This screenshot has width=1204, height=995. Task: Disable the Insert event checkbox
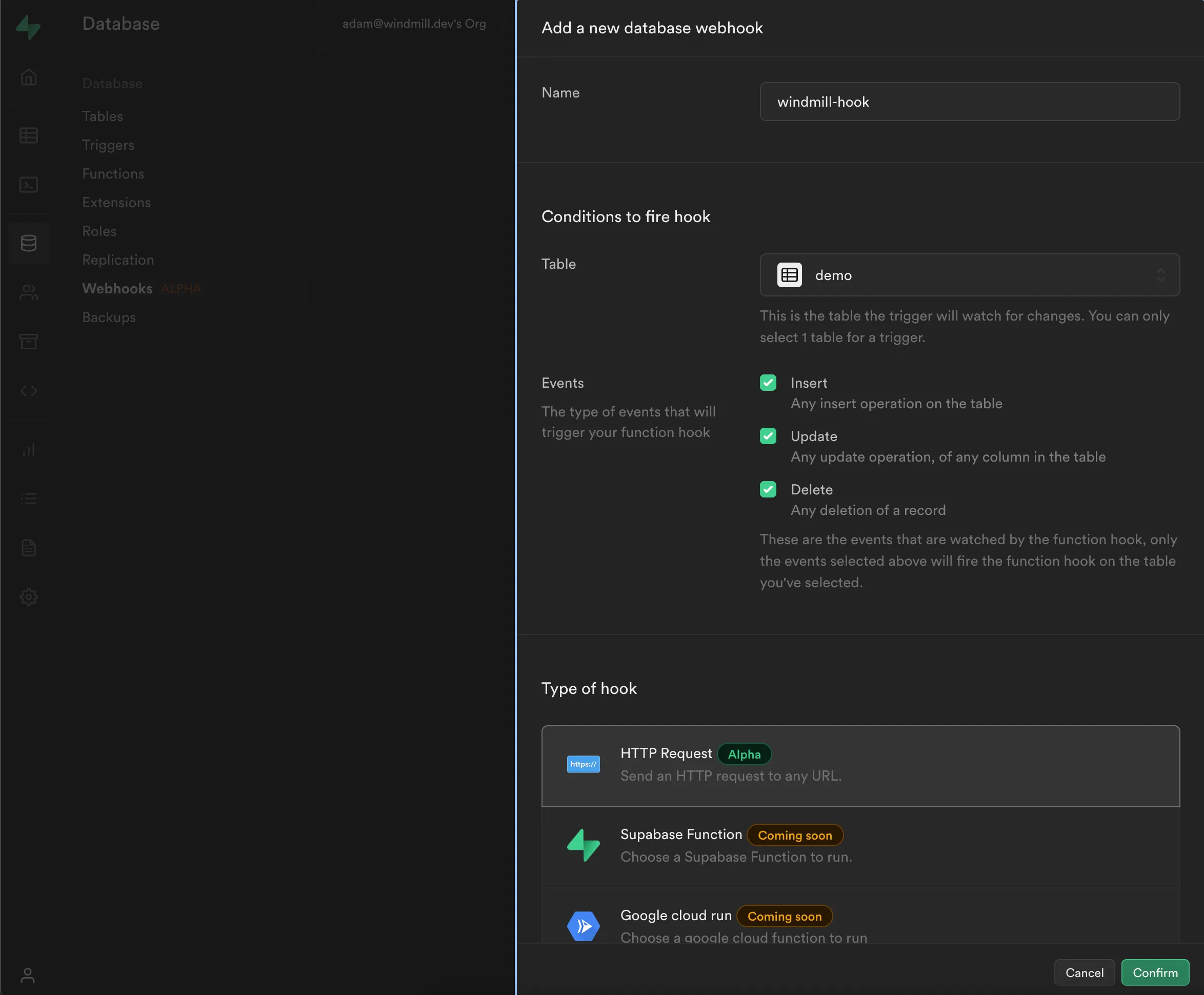[x=768, y=382]
